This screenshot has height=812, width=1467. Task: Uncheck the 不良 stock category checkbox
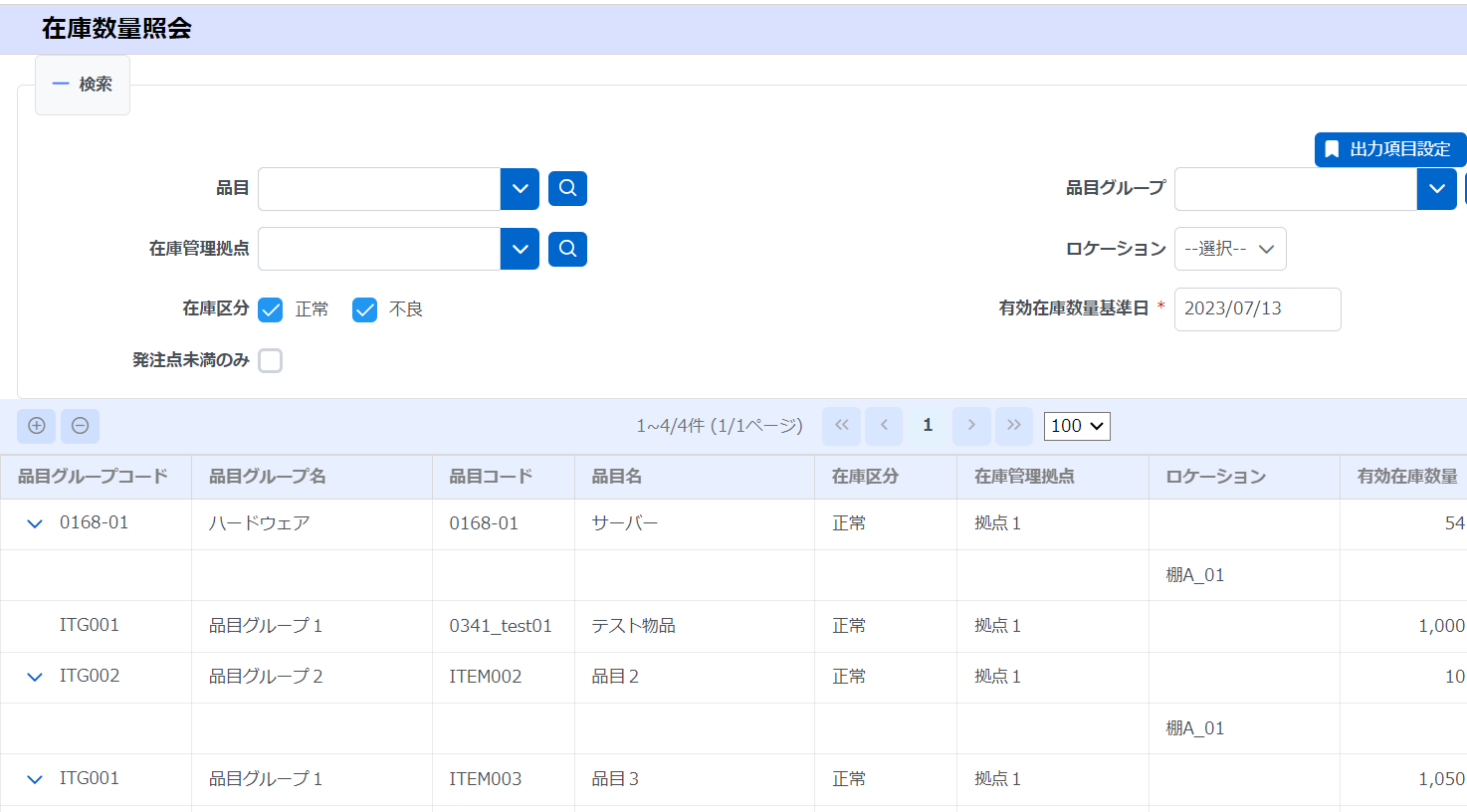tap(365, 309)
